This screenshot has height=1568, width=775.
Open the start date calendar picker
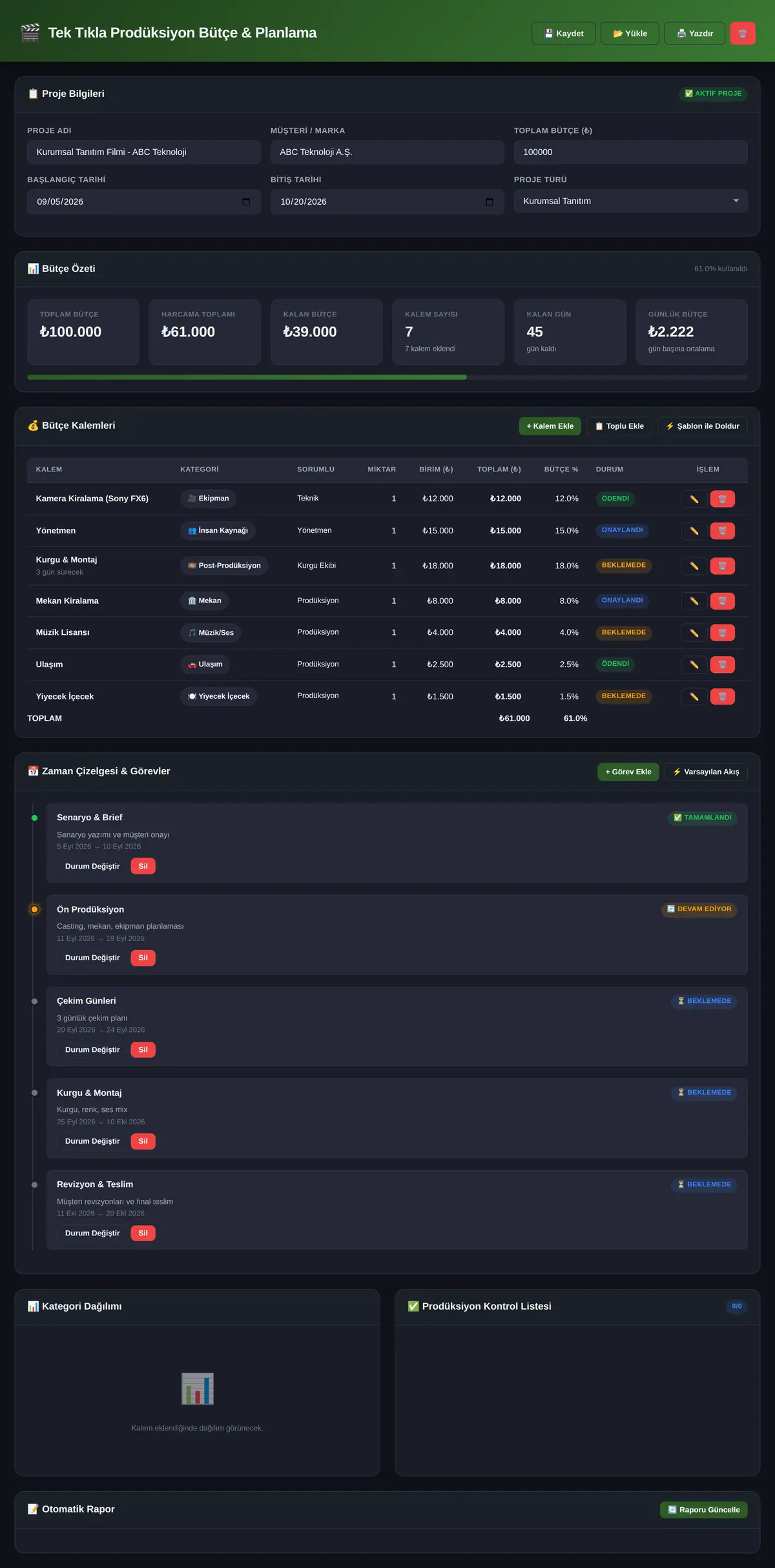pos(246,202)
